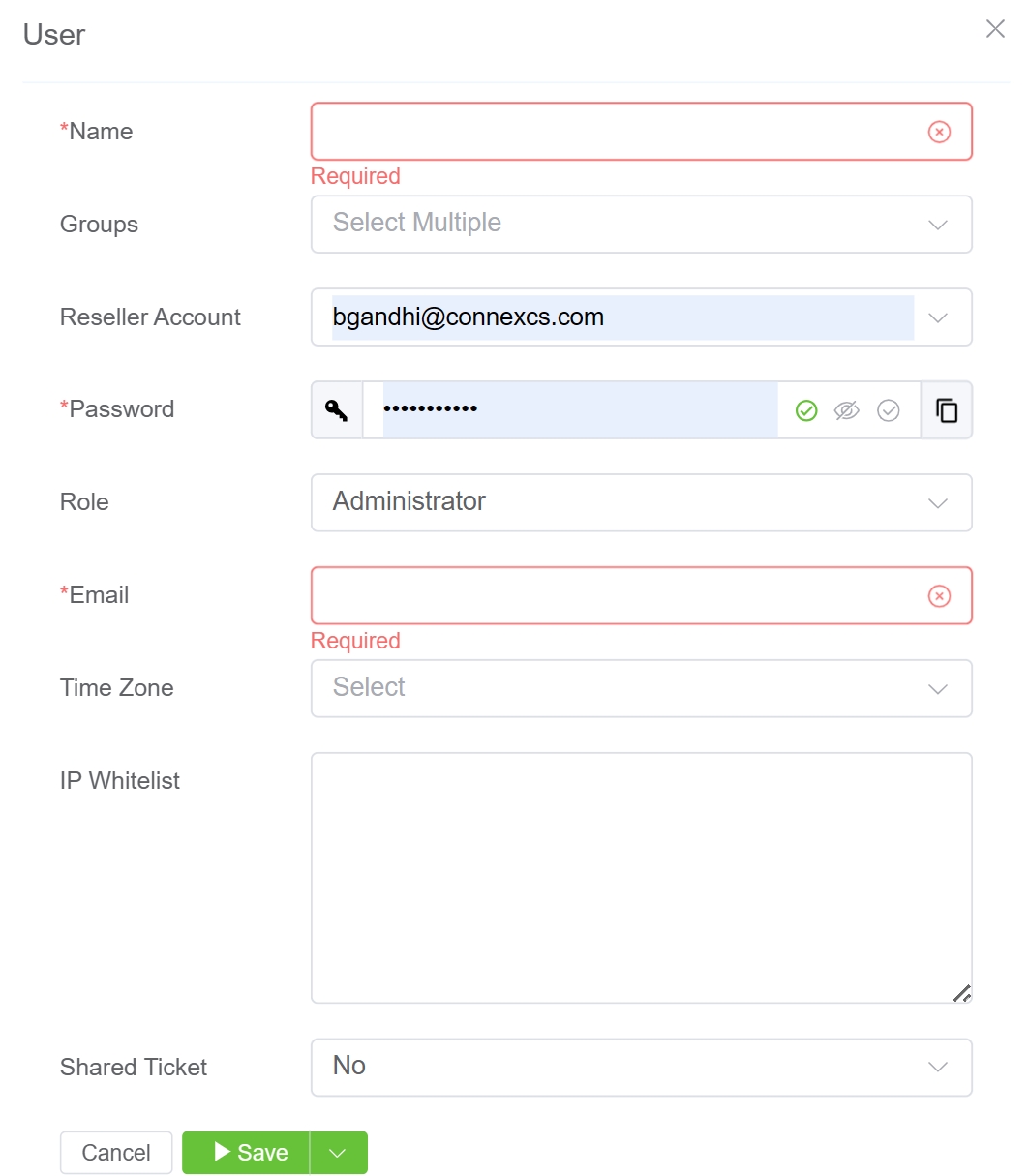Click the green checkmark in Password field

(806, 411)
